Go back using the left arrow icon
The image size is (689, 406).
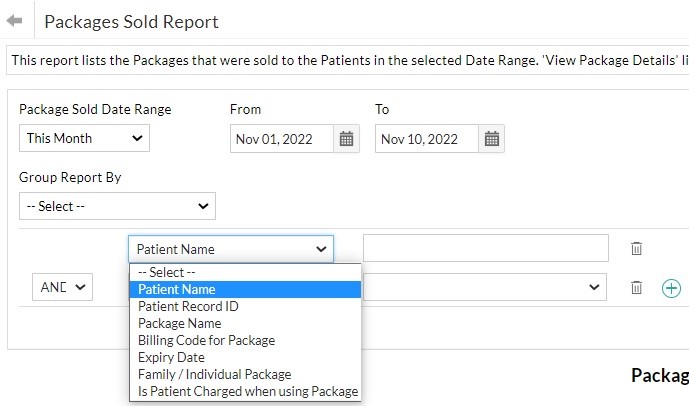pos(15,20)
